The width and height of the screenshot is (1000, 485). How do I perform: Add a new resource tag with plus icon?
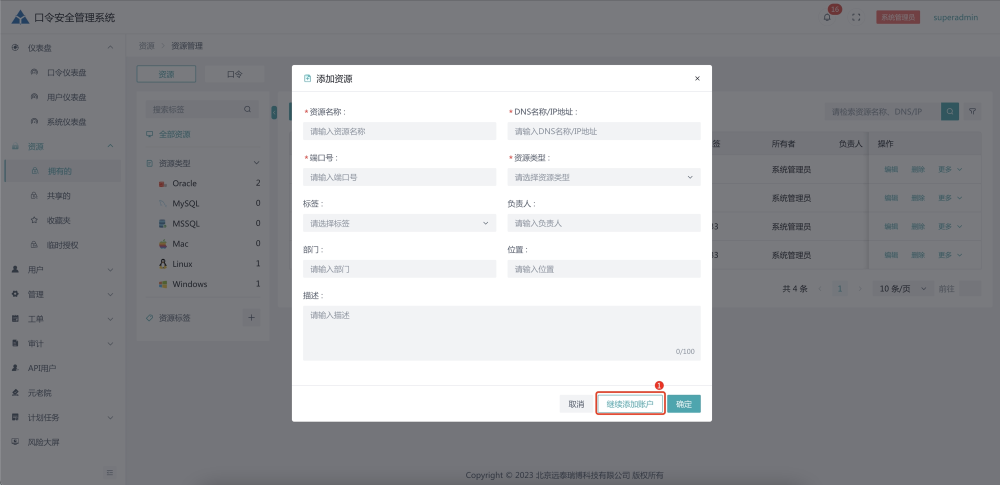(252, 318)
